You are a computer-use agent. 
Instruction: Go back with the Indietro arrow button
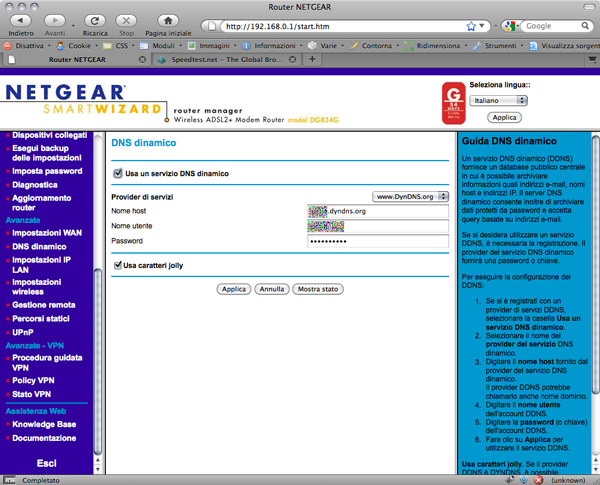21,21
